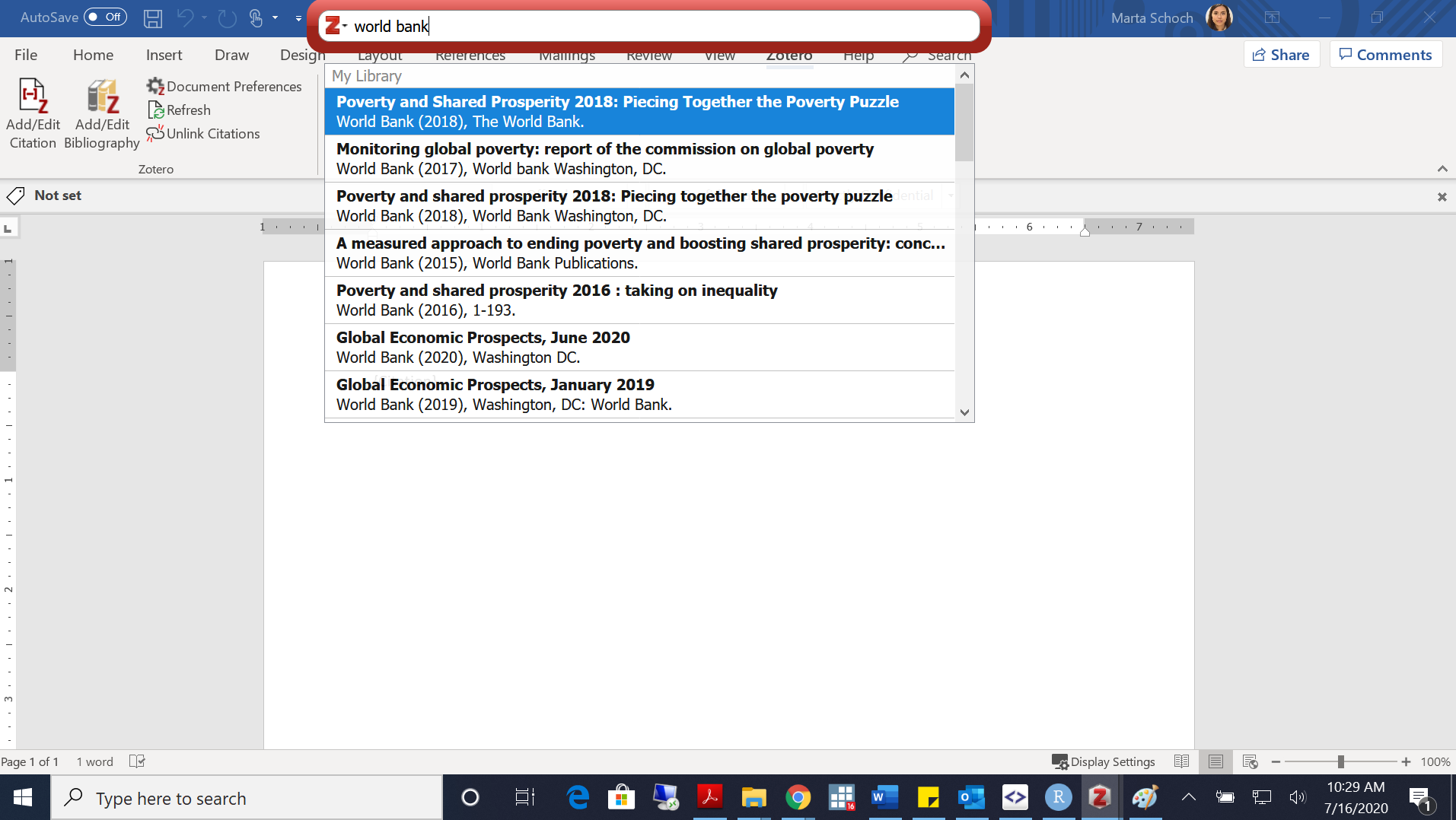Click the sensitivity label tag icon
The height and width of the screenshot is (820, 1456).
coord(15,195)
